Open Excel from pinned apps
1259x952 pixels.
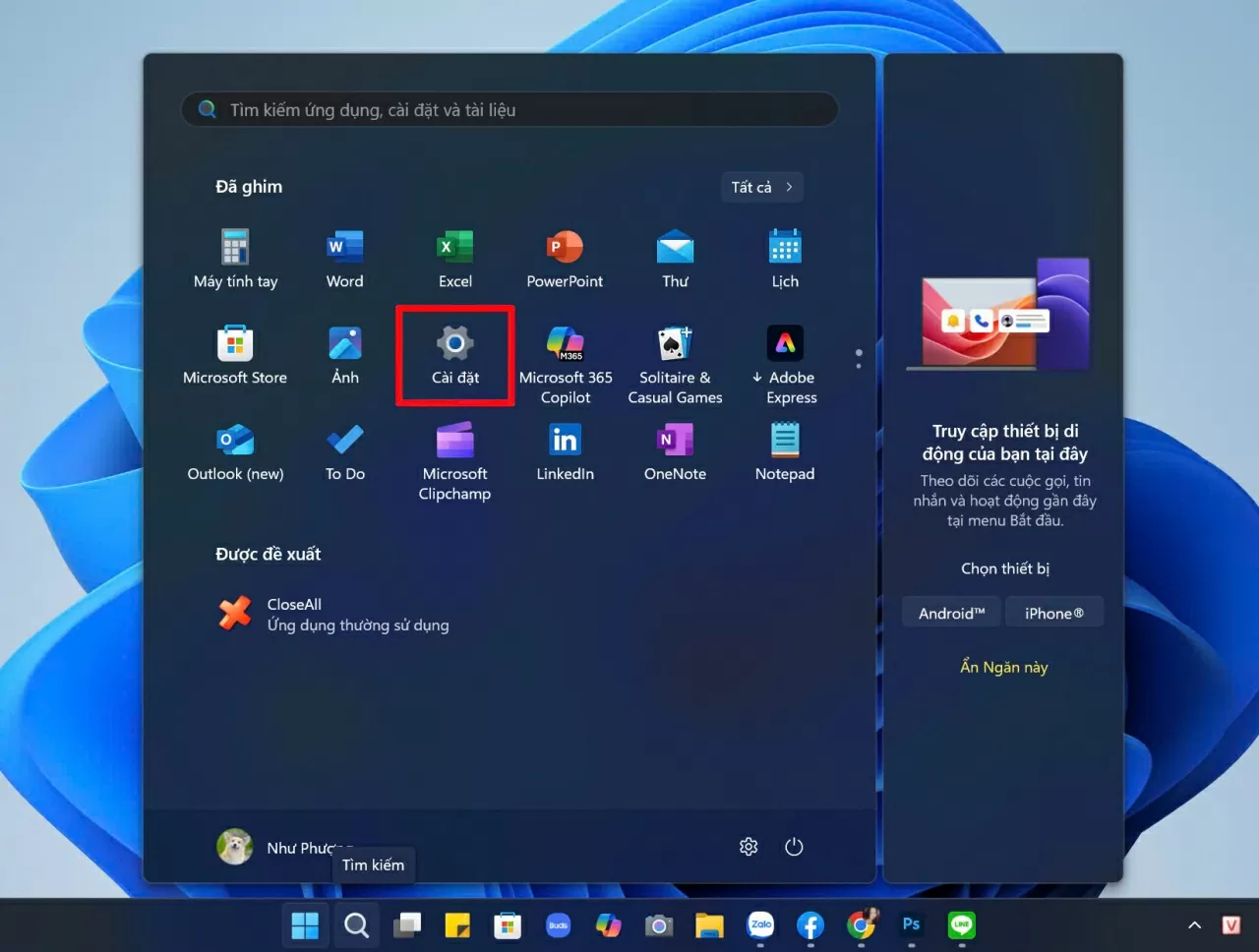tap(454, 258)
